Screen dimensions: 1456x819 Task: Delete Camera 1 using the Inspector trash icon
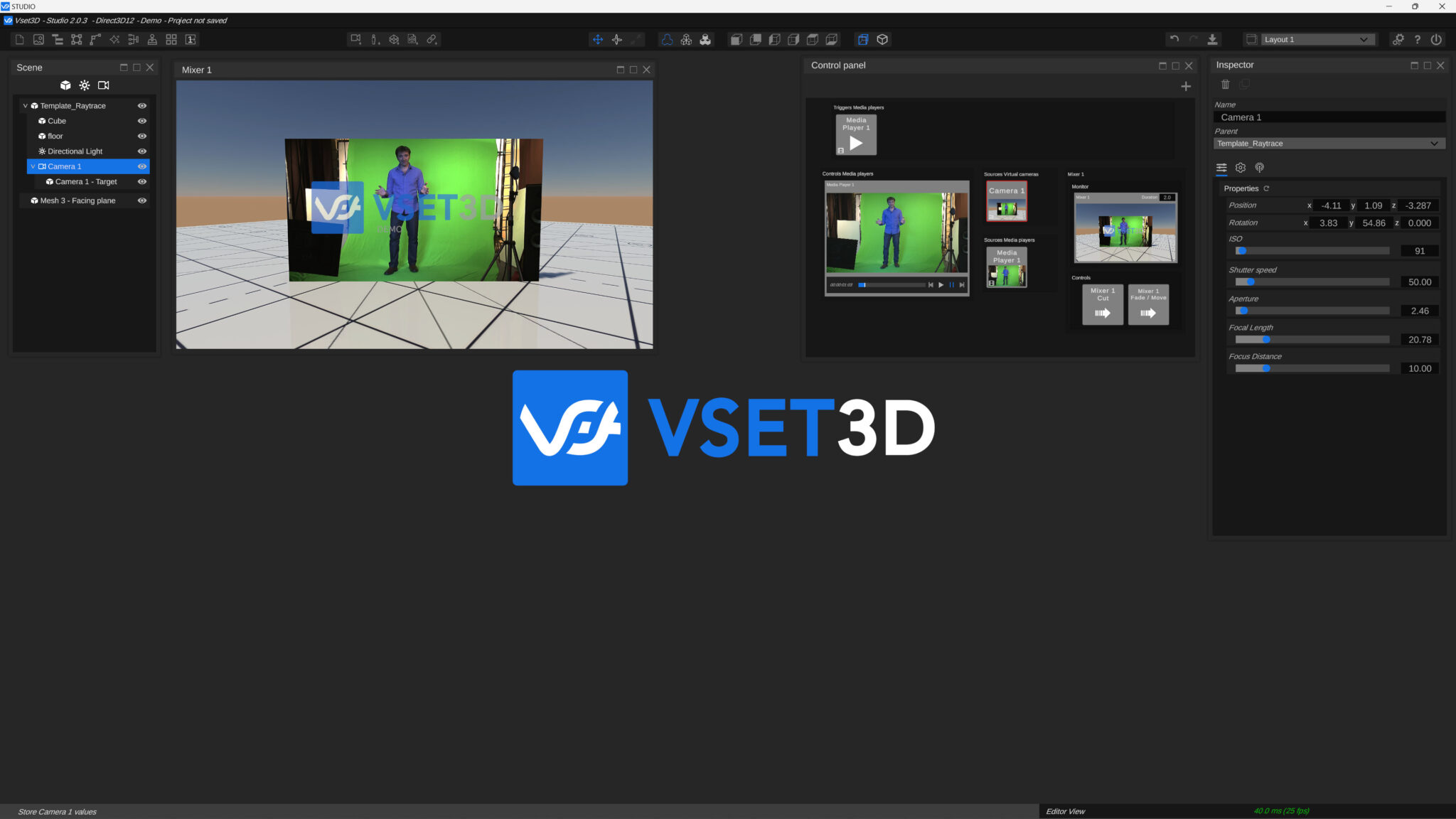tap(1226, 85)
